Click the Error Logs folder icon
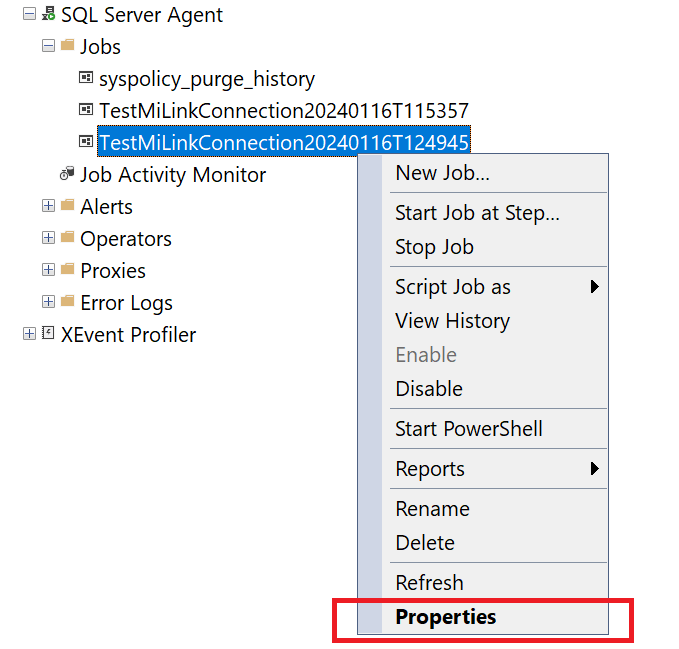 pos(68,301)
